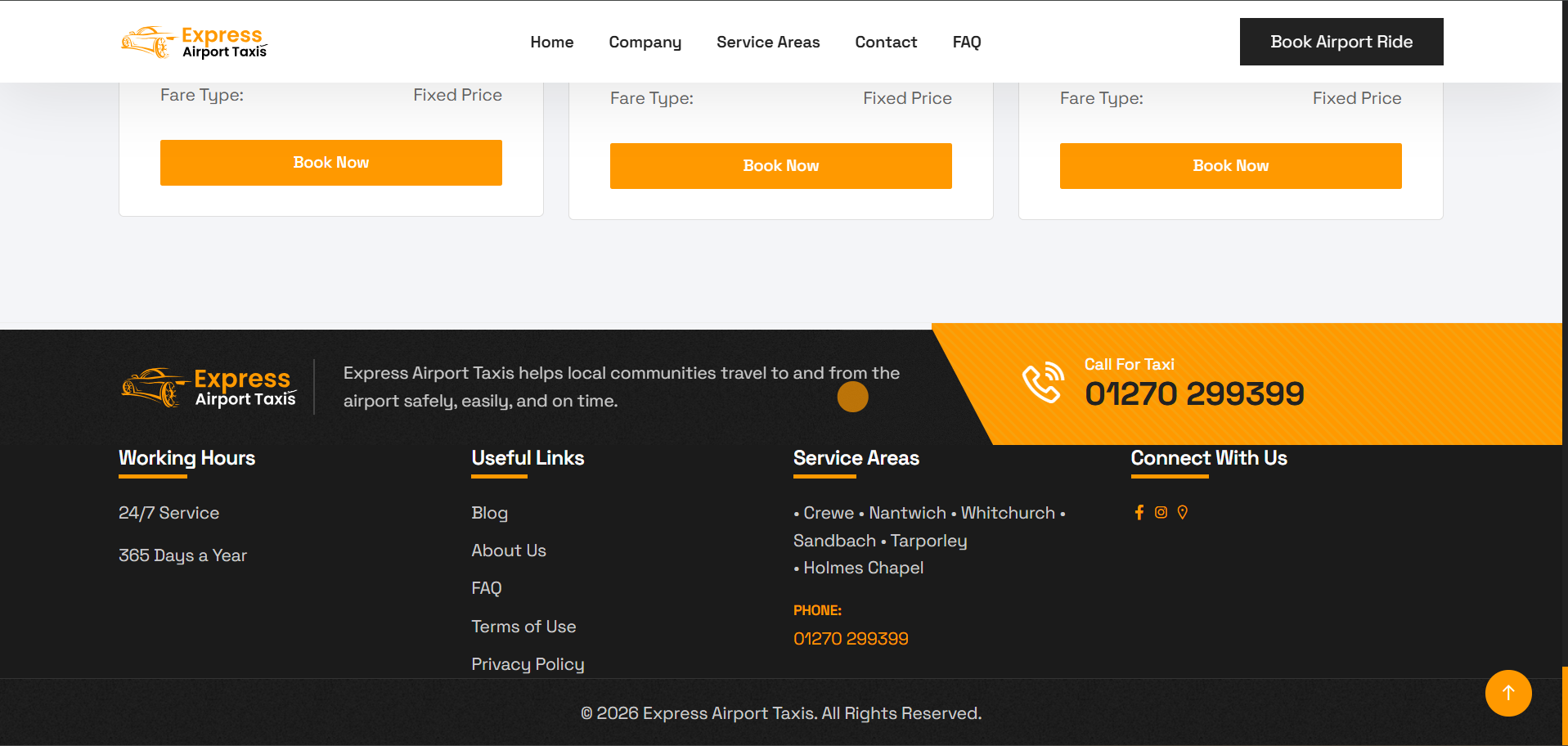Click the PHONE: label in the footer
1568x746 pixels.
[x=817, y=610]
